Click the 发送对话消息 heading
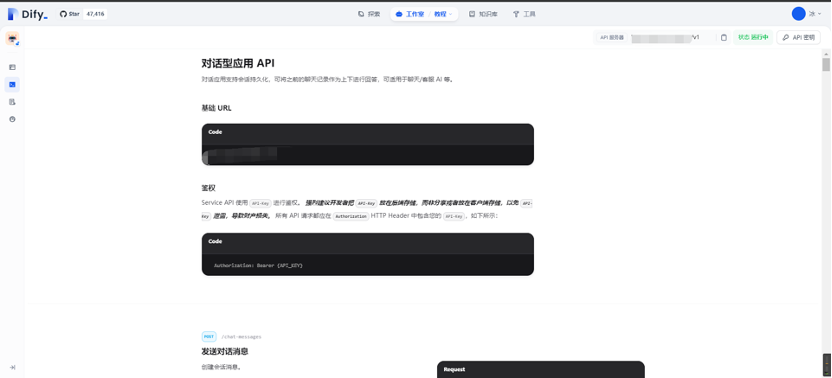This screenshot has width=832, height=378. click(x=225, y=351)
